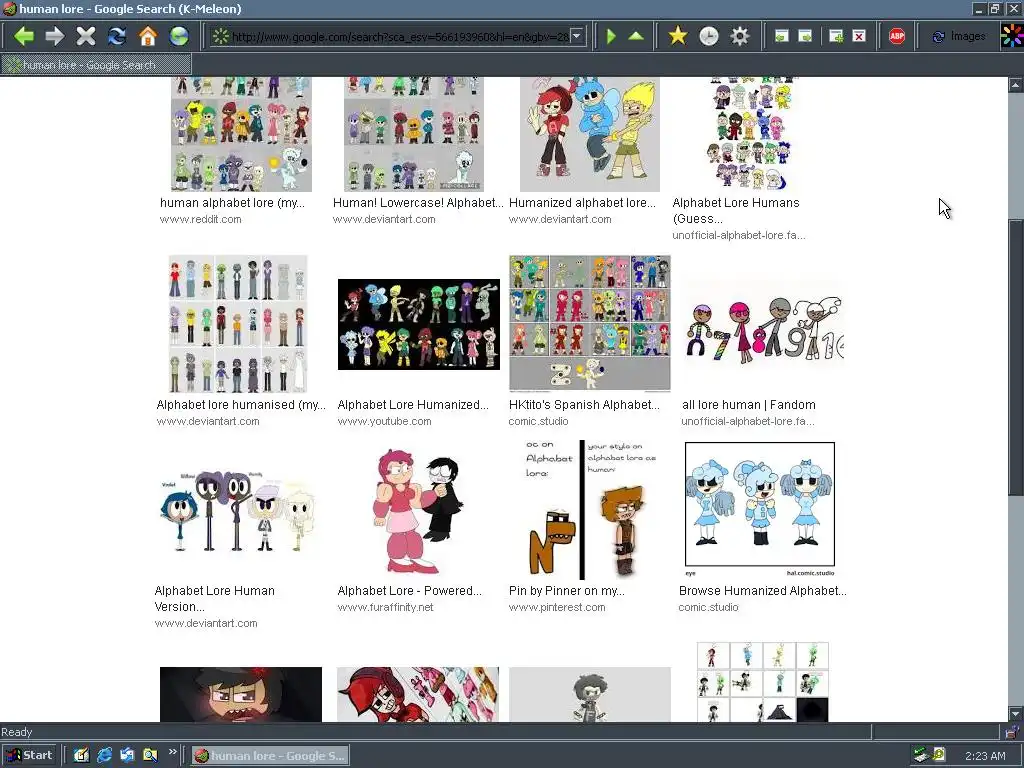Open 'Alphabet lore humanised (my...' link
The height and width of the screenshot is (768, 1024).
pos(241,404)
